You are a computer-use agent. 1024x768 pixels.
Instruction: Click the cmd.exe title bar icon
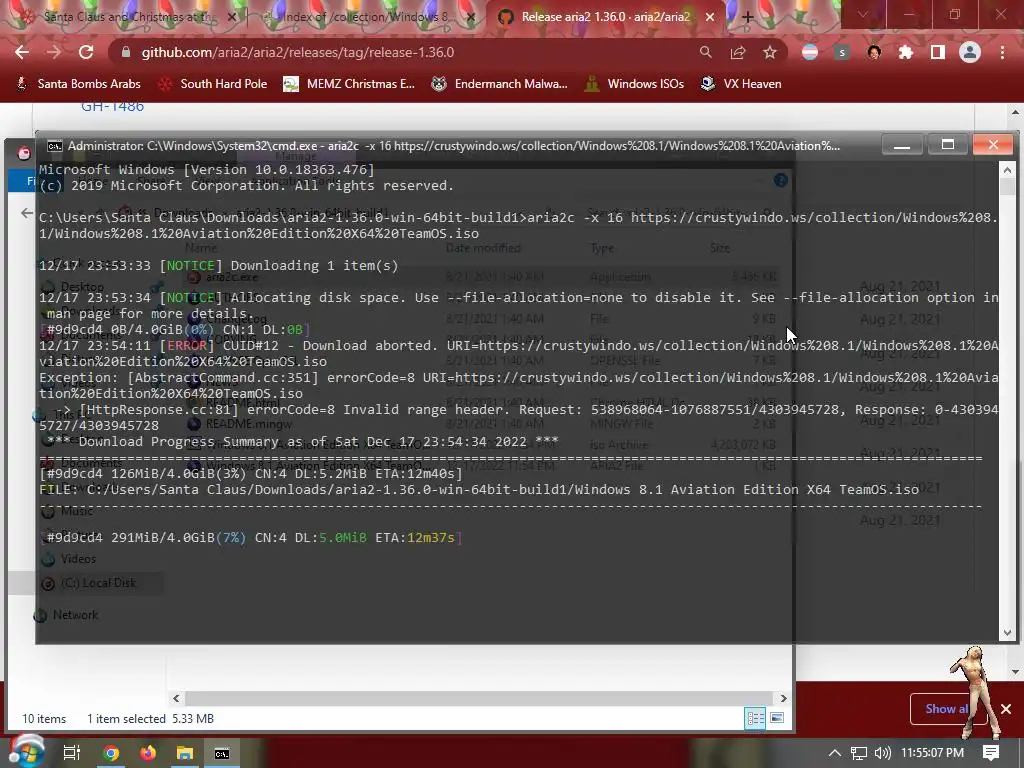click(x=55, y=146)
